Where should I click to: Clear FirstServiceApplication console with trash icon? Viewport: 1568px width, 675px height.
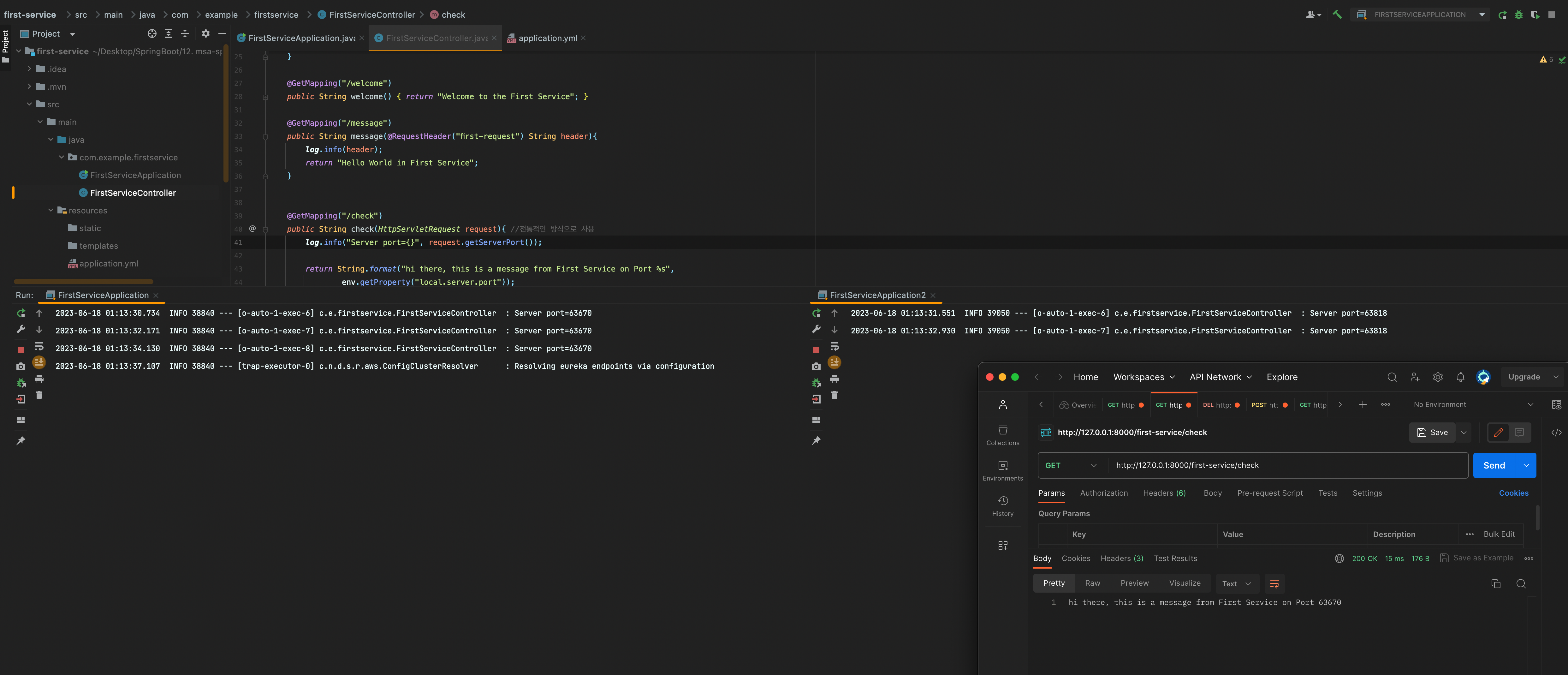(x=39, y=396)
